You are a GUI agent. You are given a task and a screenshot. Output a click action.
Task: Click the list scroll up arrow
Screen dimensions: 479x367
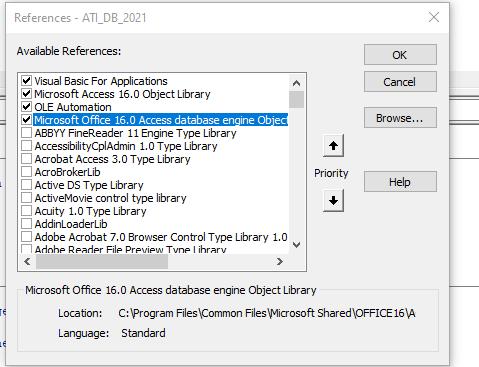(296, 83)
